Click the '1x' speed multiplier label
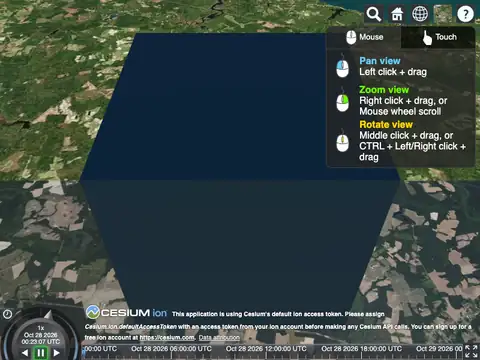480x360 pixels. coord(41,328)
